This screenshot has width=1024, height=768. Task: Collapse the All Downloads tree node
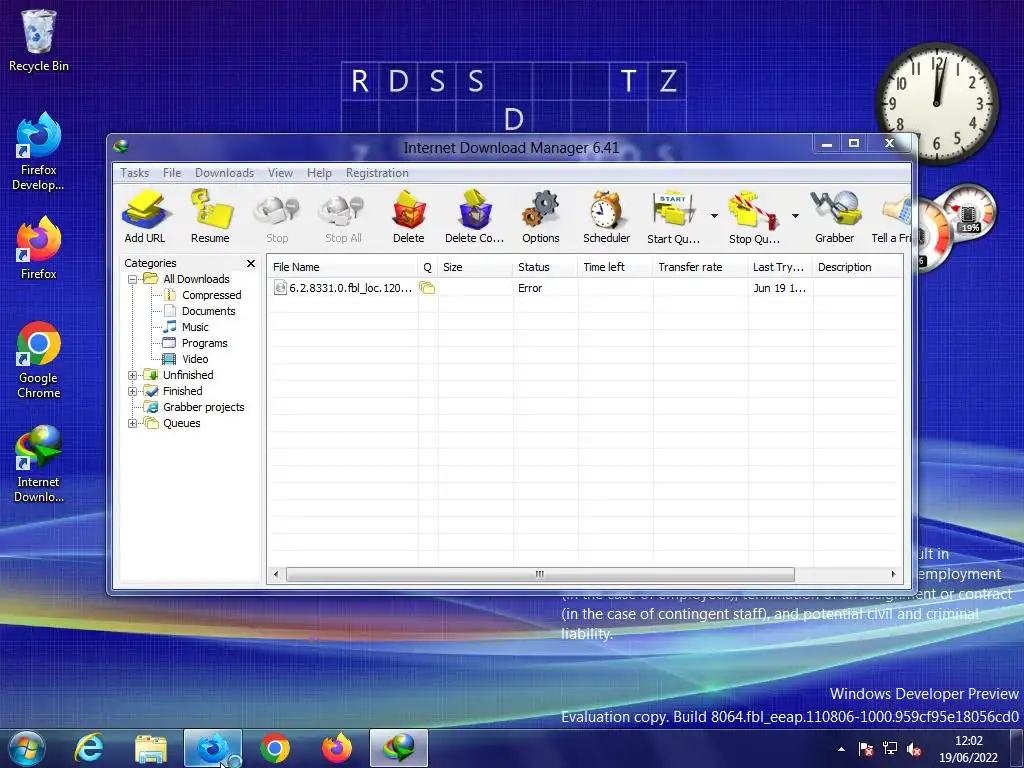click(x=133, y=280)
